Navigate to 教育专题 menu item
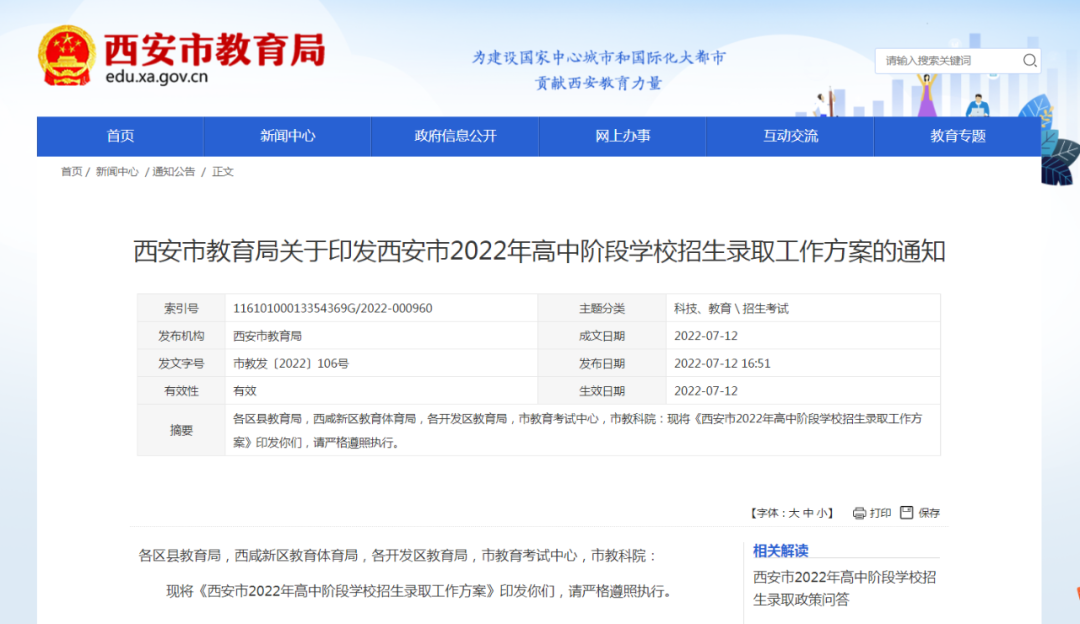The height and width of the screenshot is (624, 1080). 957,136
